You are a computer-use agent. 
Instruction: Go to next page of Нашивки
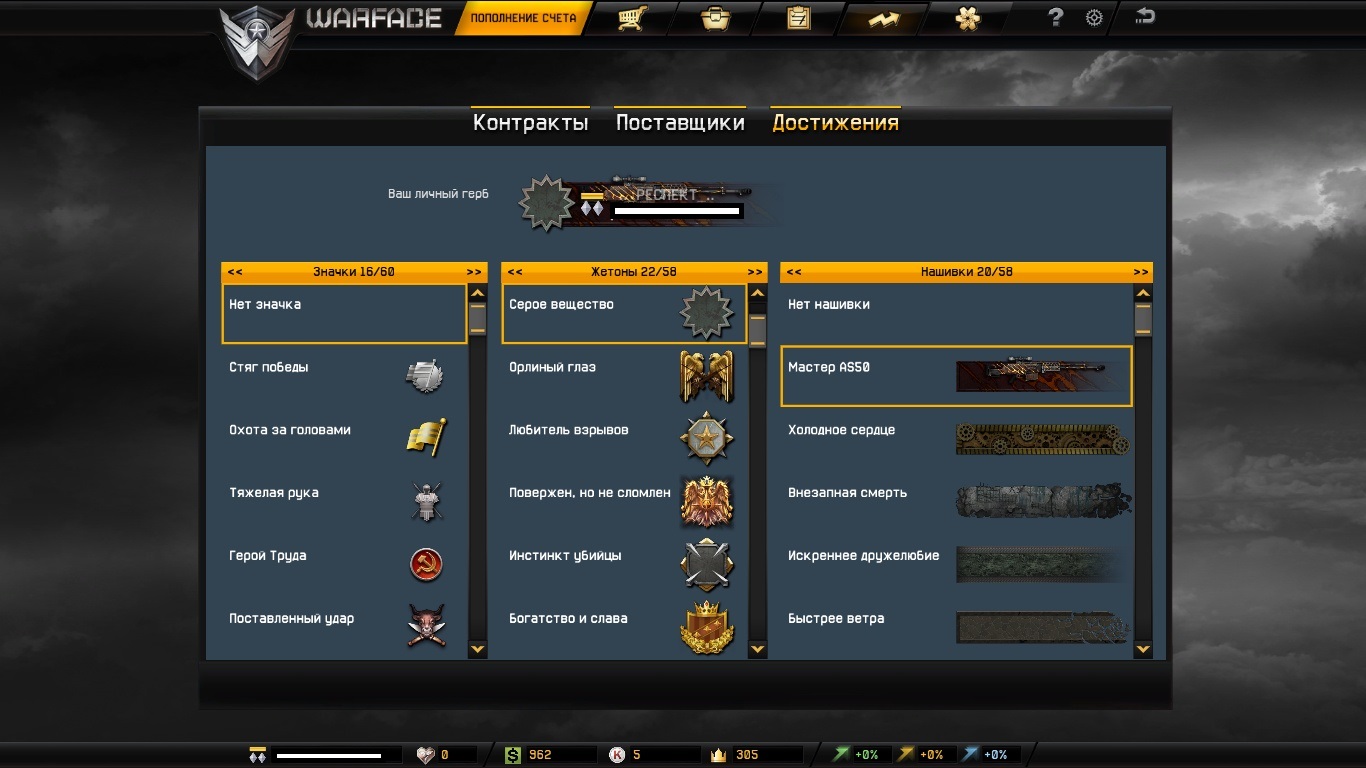pyautogui.click(x=1141, y=272)
